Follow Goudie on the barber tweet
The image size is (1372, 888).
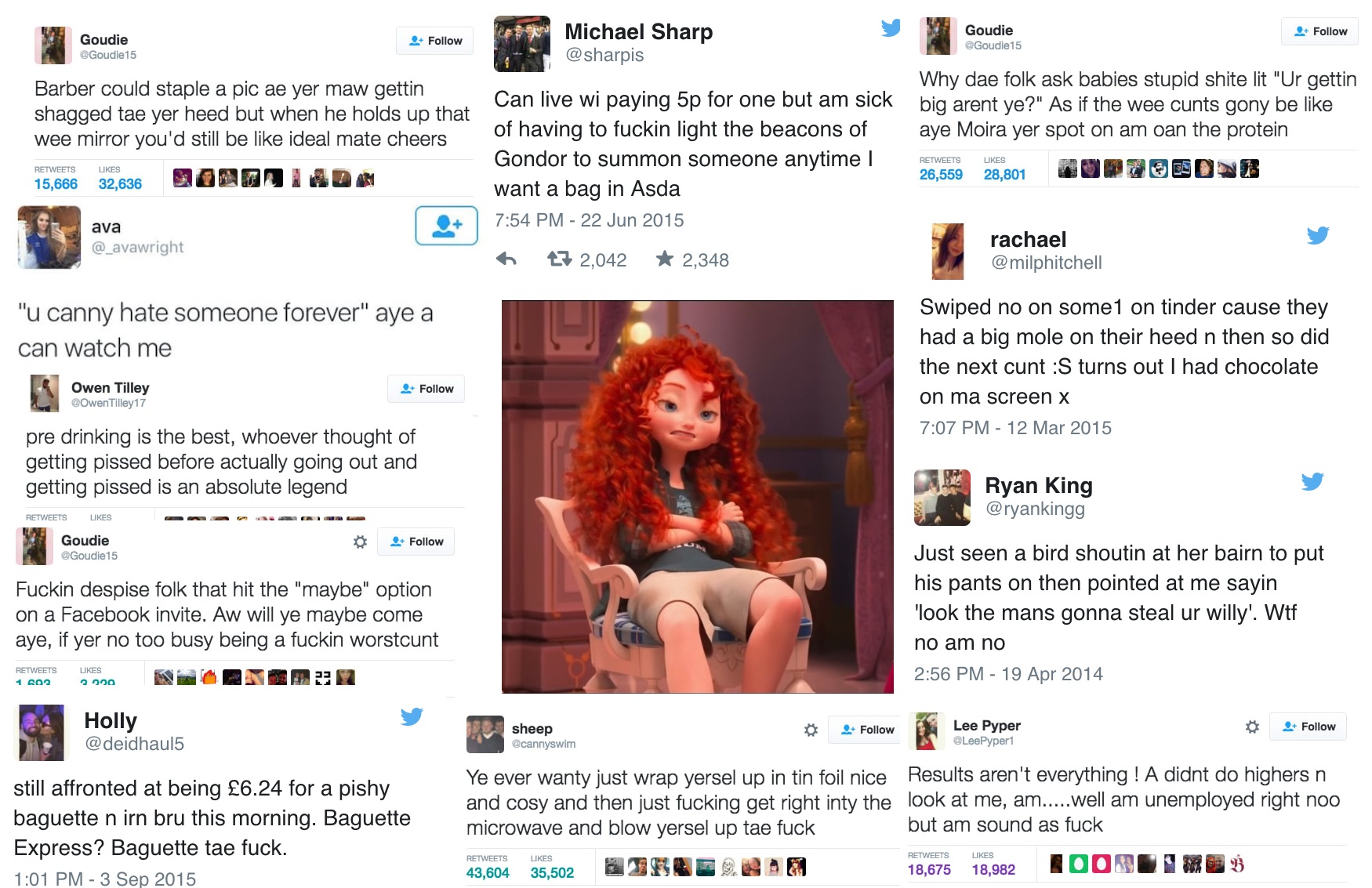[x=434, y=41]
